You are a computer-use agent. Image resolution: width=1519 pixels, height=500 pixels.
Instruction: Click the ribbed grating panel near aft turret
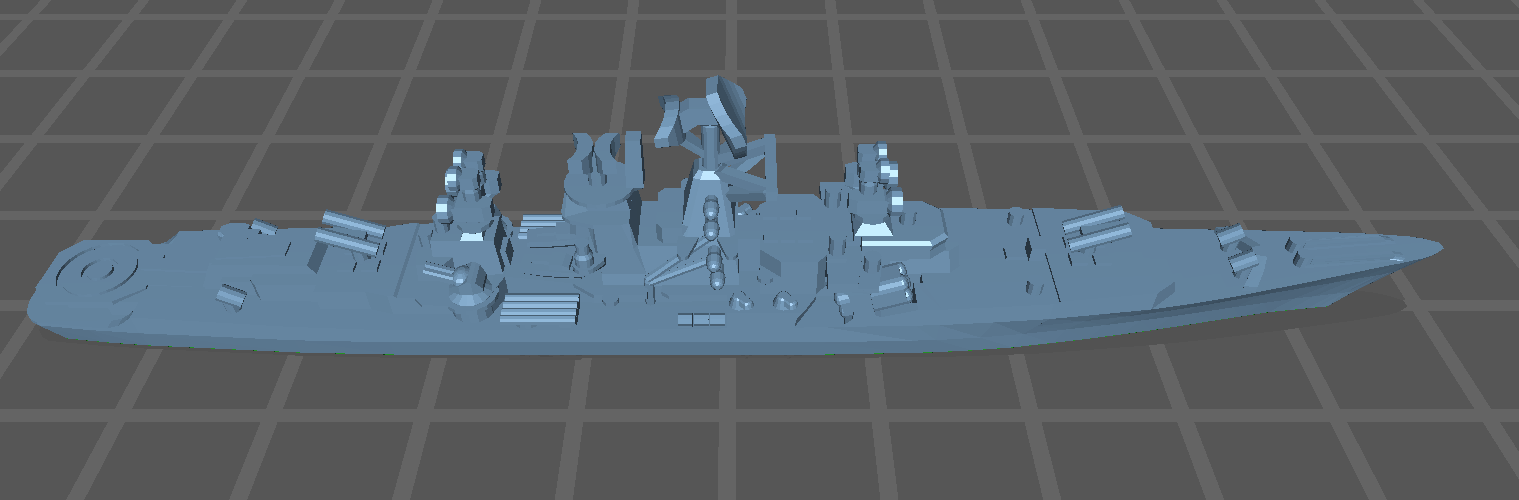(x=538, y=308)
